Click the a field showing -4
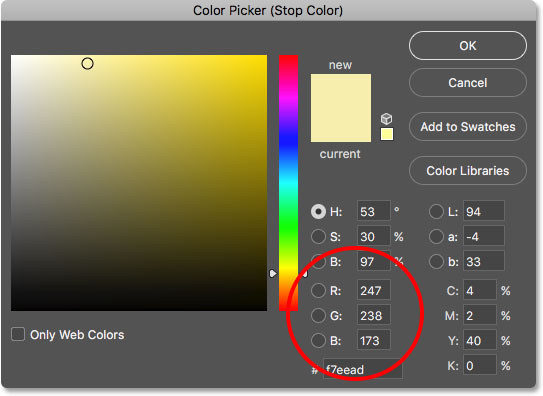This screenshot has height=396, width=543. pos(484,236)
